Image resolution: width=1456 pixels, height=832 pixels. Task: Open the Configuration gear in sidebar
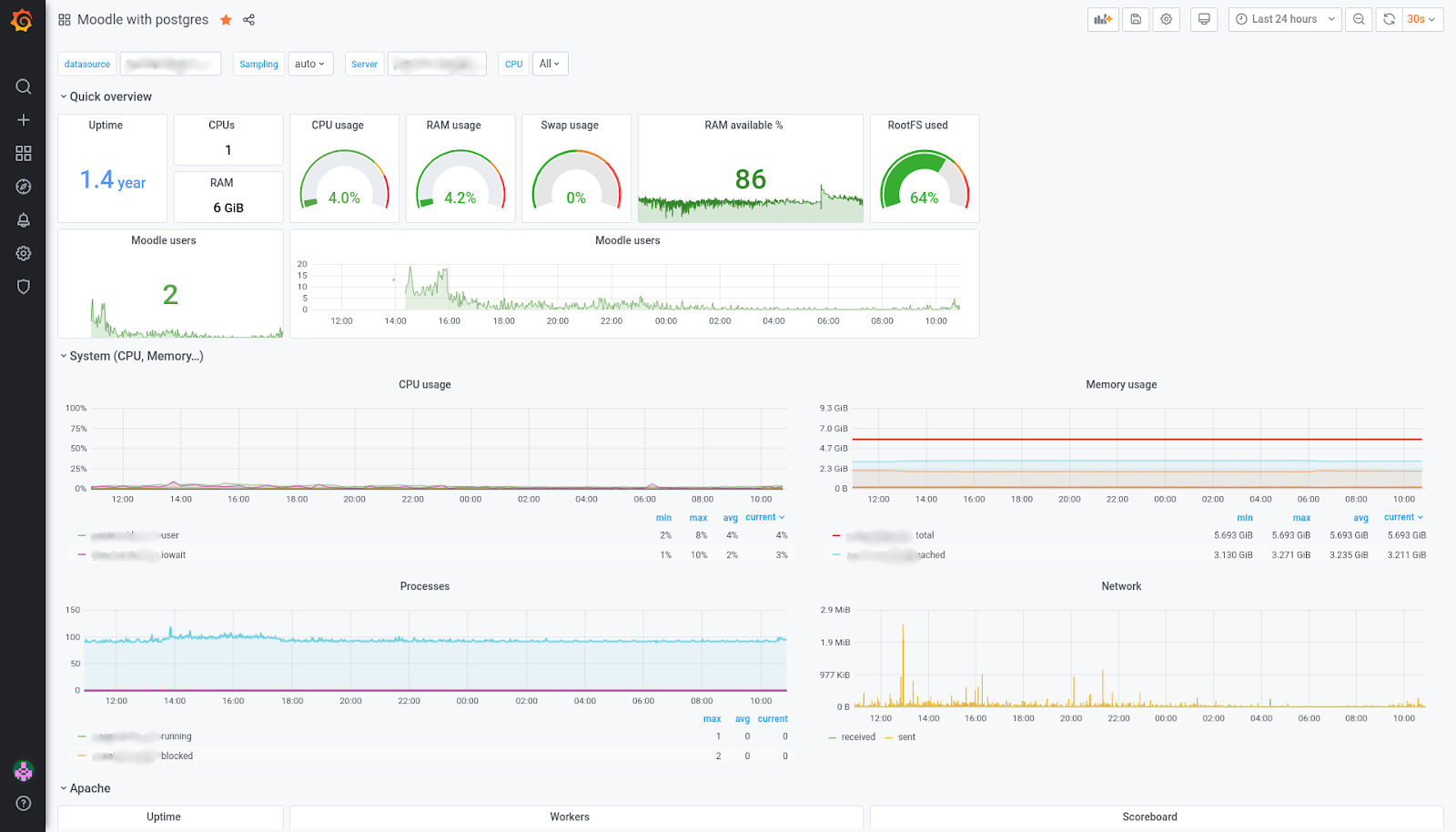click(x=24, y=253)
